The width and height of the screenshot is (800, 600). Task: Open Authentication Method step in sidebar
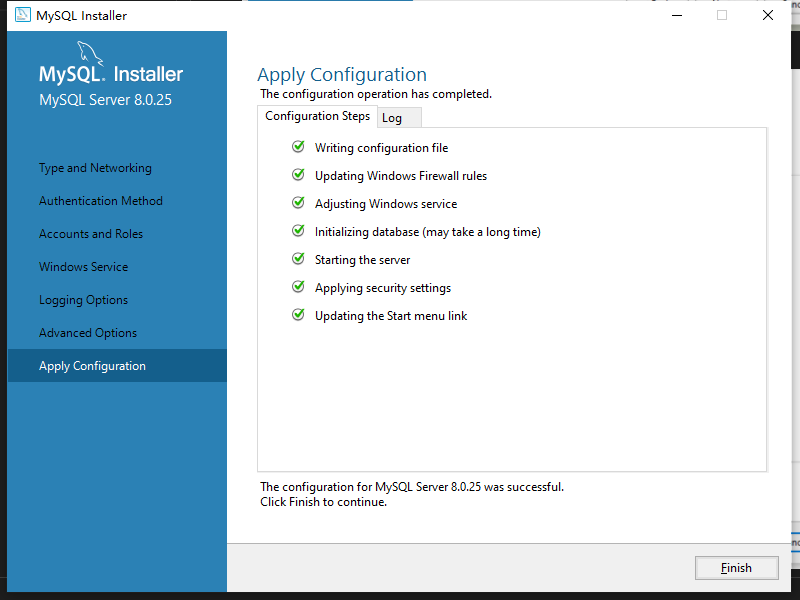click(x=100, y=201)
